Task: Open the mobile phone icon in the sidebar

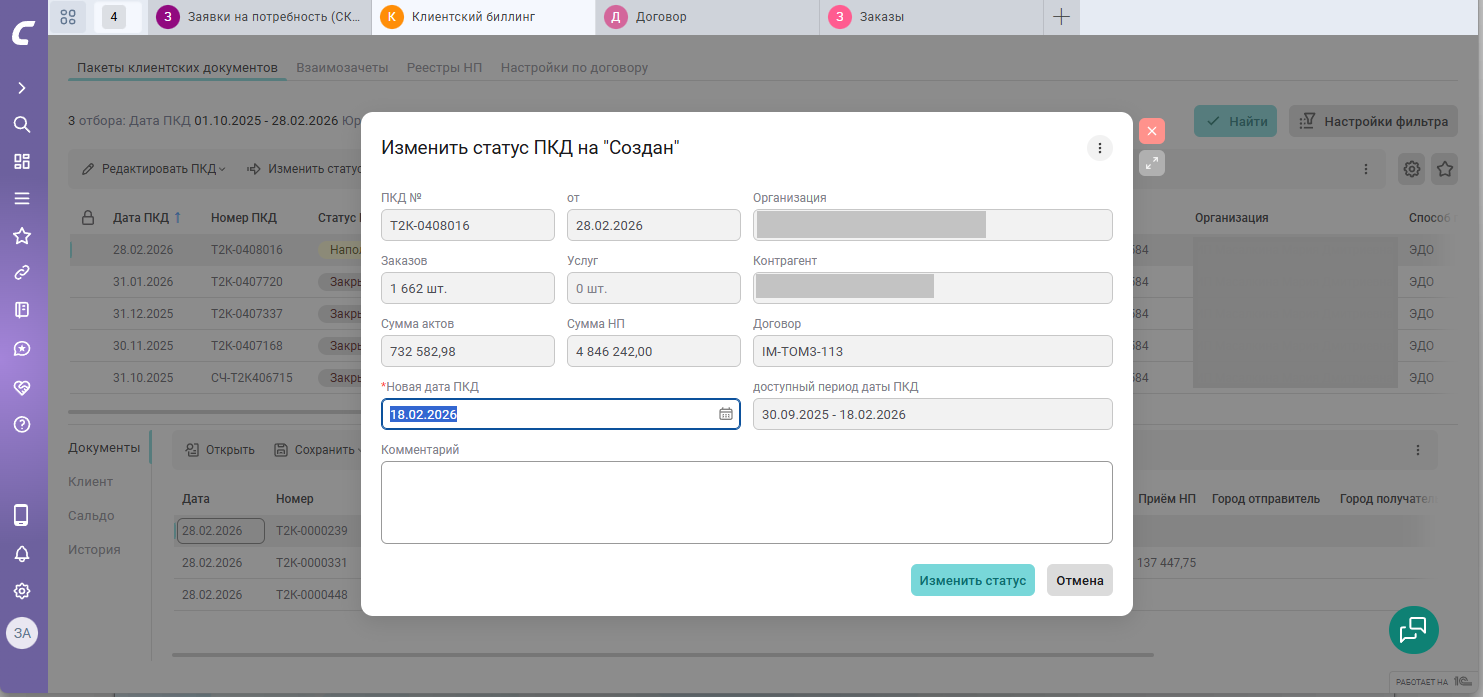Action: coord(22,515)
